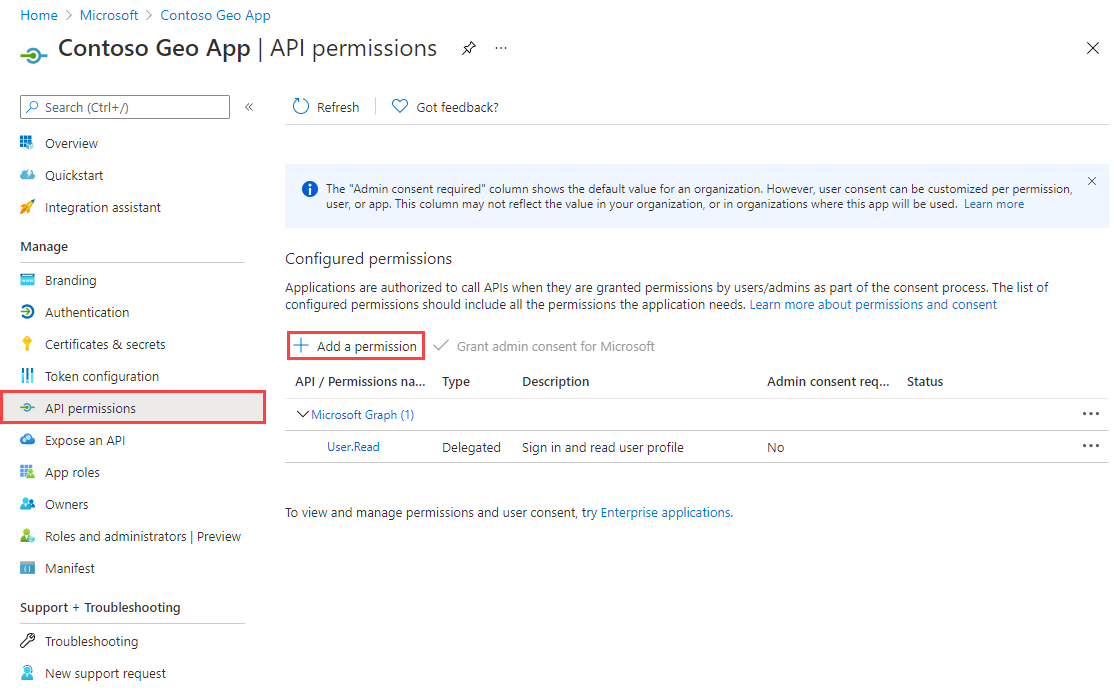Open the Microsoft Graph row options menu
The width and height of the screenshot is (1114, 696).
[x=1091, y=413]
